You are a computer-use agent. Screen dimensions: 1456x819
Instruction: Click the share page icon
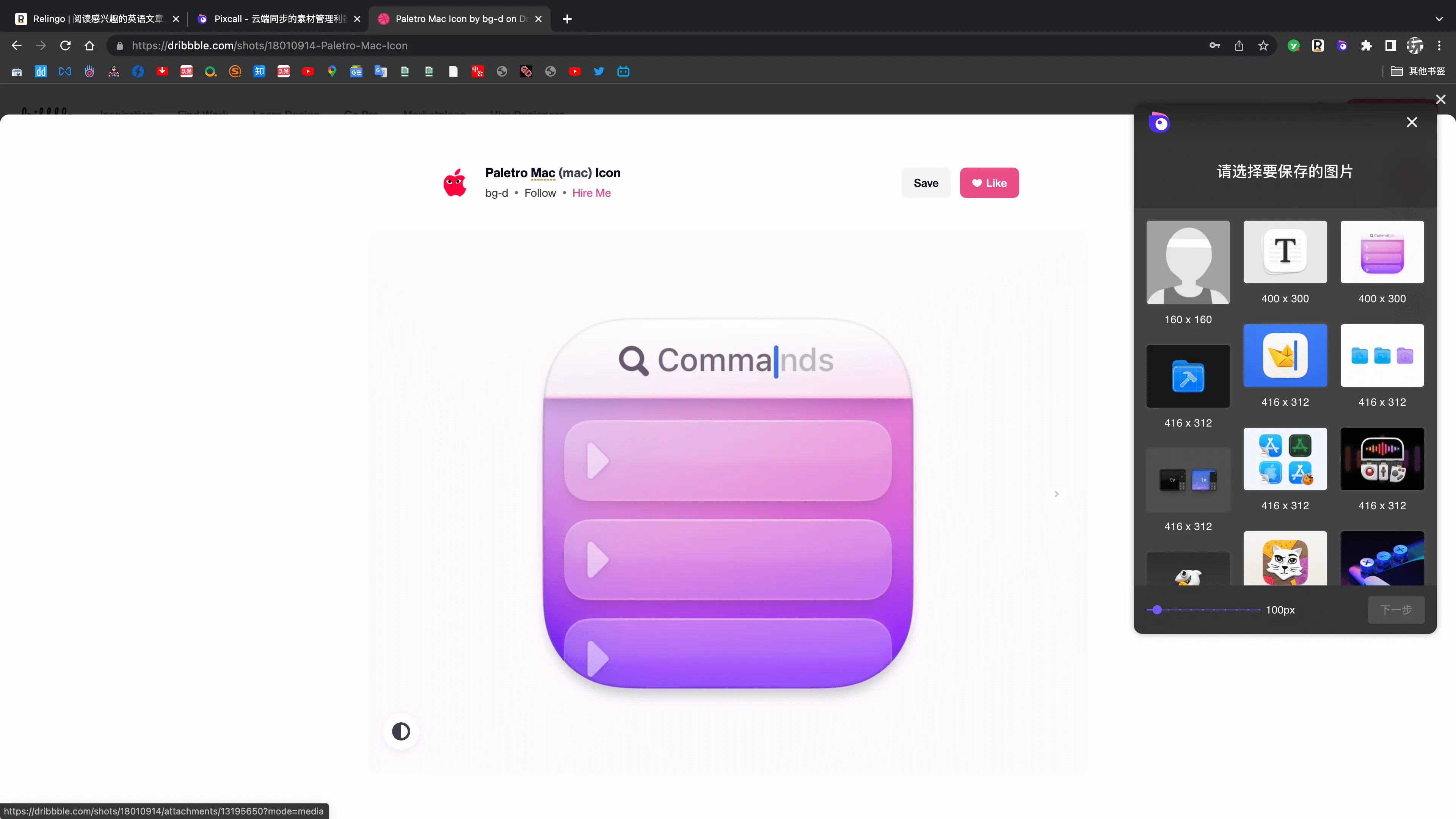pos(1239,46)
